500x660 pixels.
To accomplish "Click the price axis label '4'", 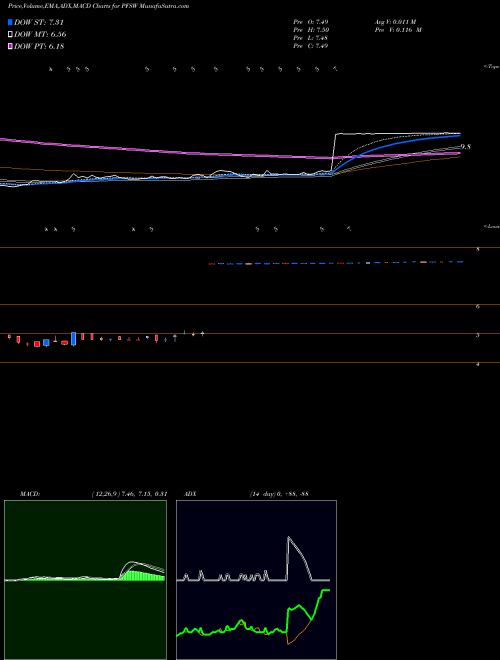I will [478, 365].
